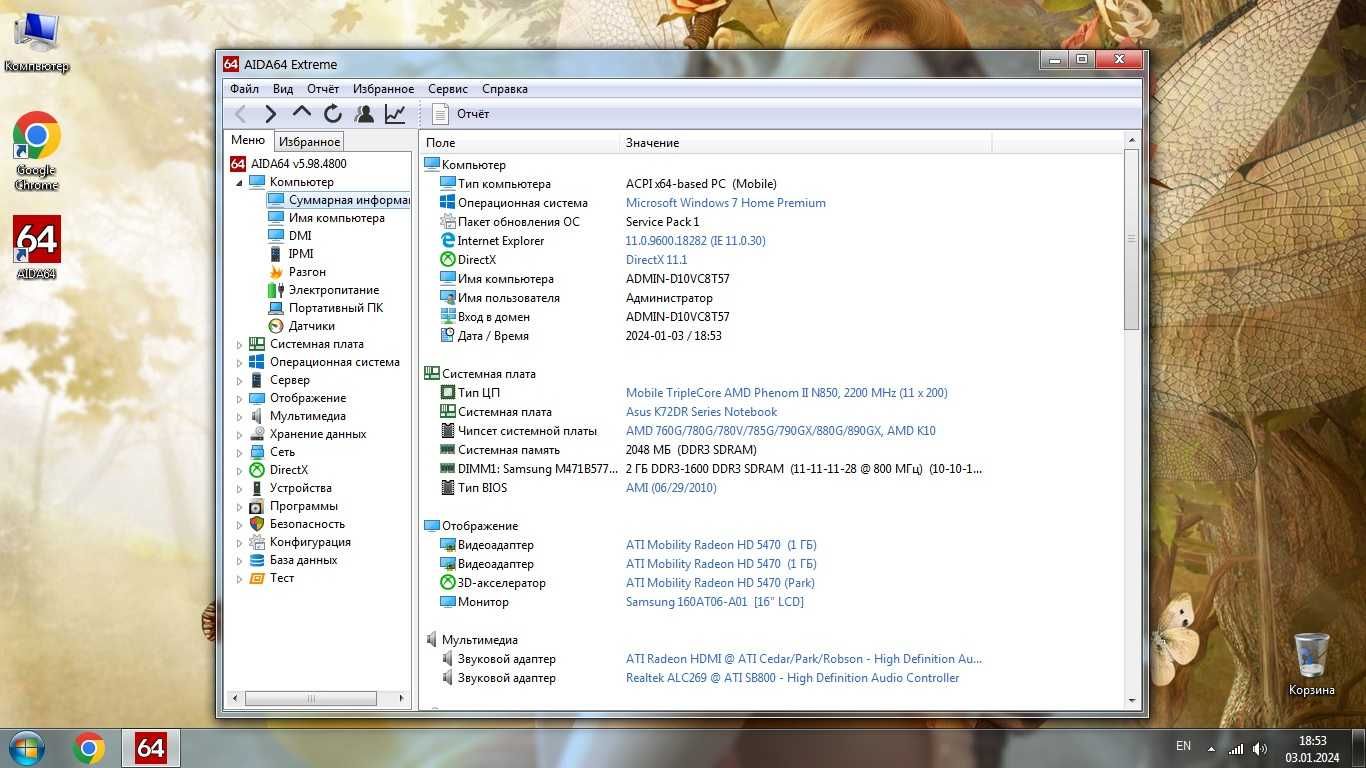Open the Файл menu
The height and width of the screenshot is (768, 1366).
244,89
